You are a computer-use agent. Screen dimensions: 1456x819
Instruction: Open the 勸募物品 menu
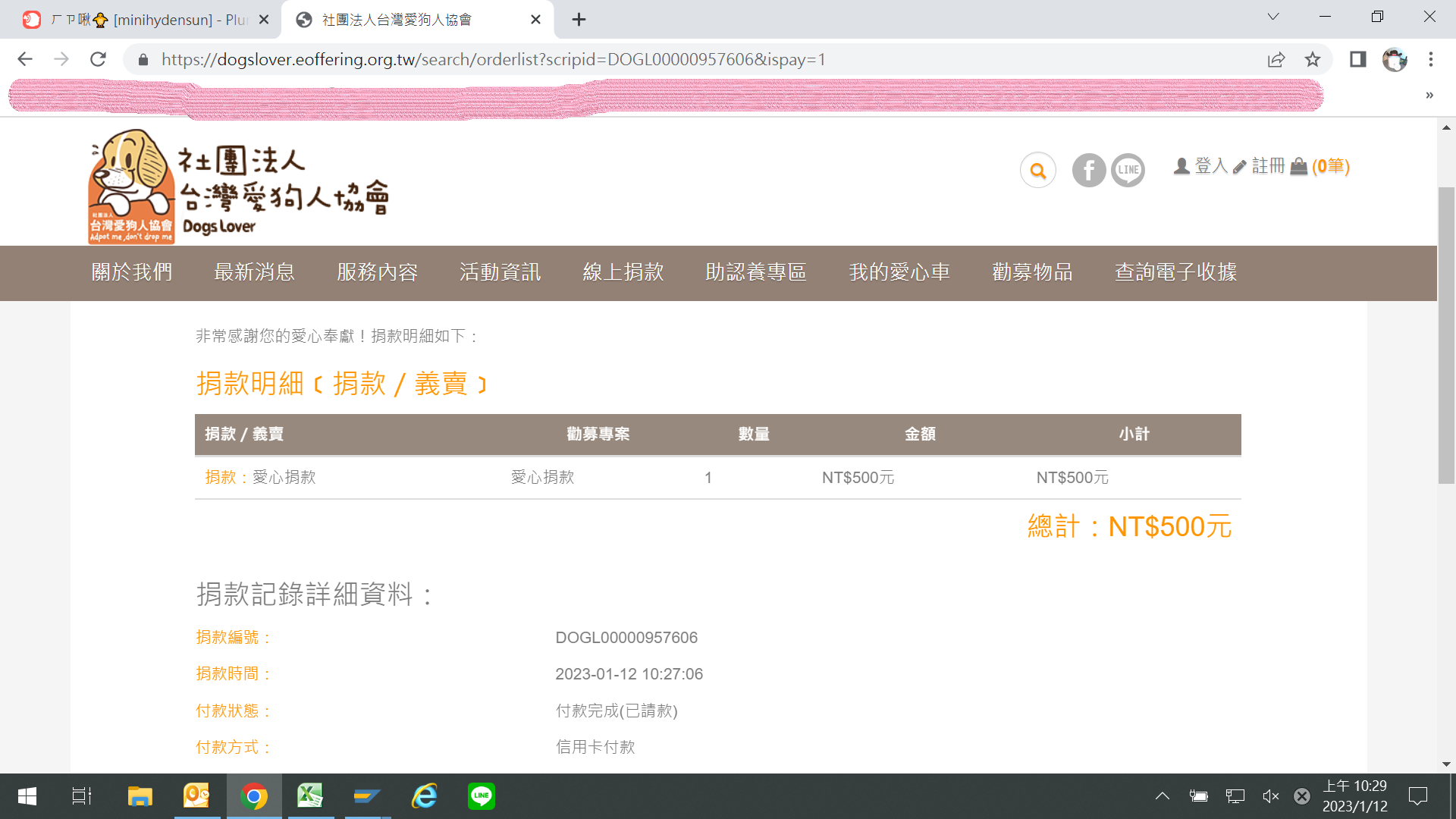pyautogui.click(x=1033, y=272)
